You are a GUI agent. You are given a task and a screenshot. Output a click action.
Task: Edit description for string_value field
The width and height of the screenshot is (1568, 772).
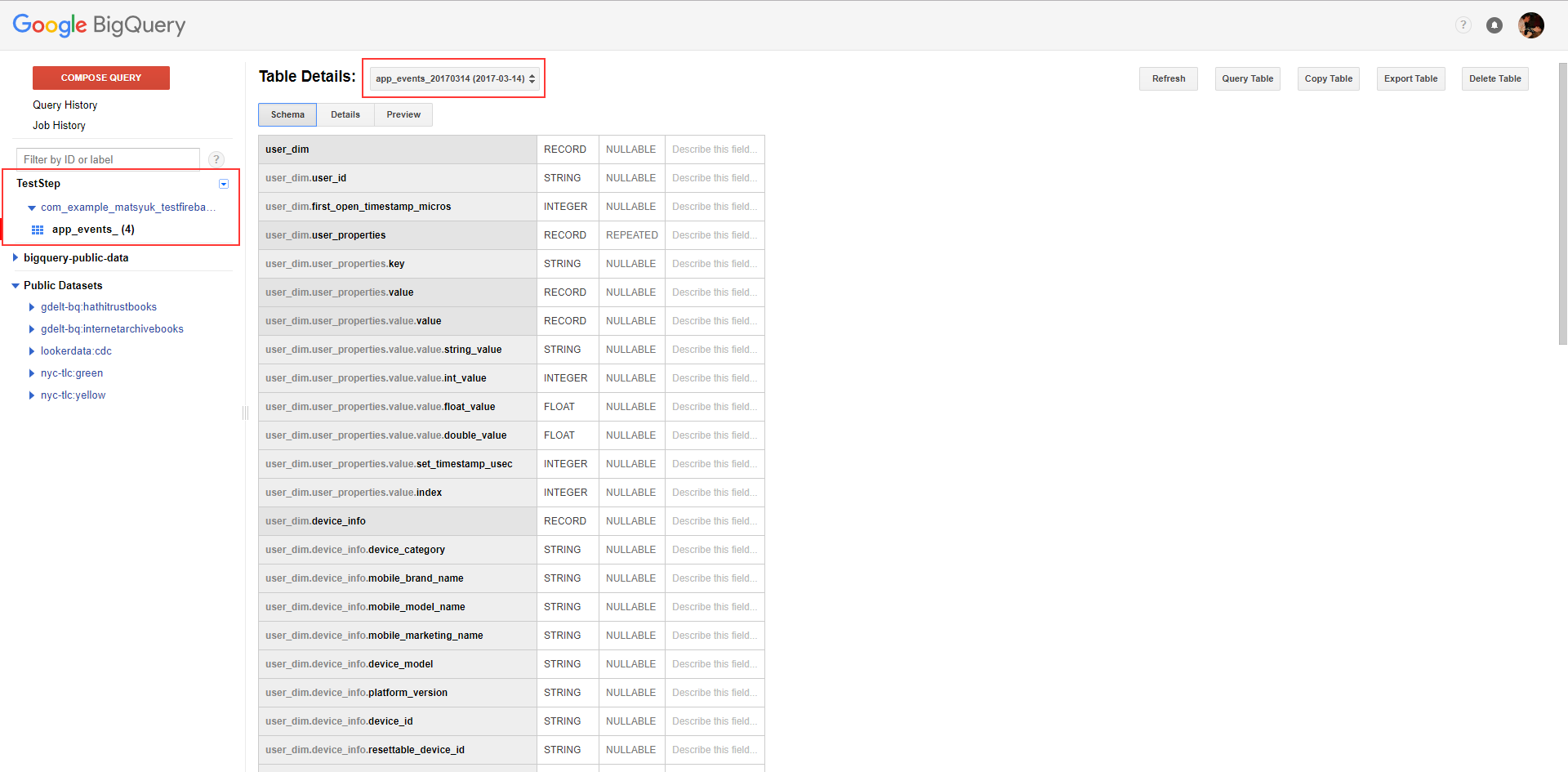[x=715, y=350]
